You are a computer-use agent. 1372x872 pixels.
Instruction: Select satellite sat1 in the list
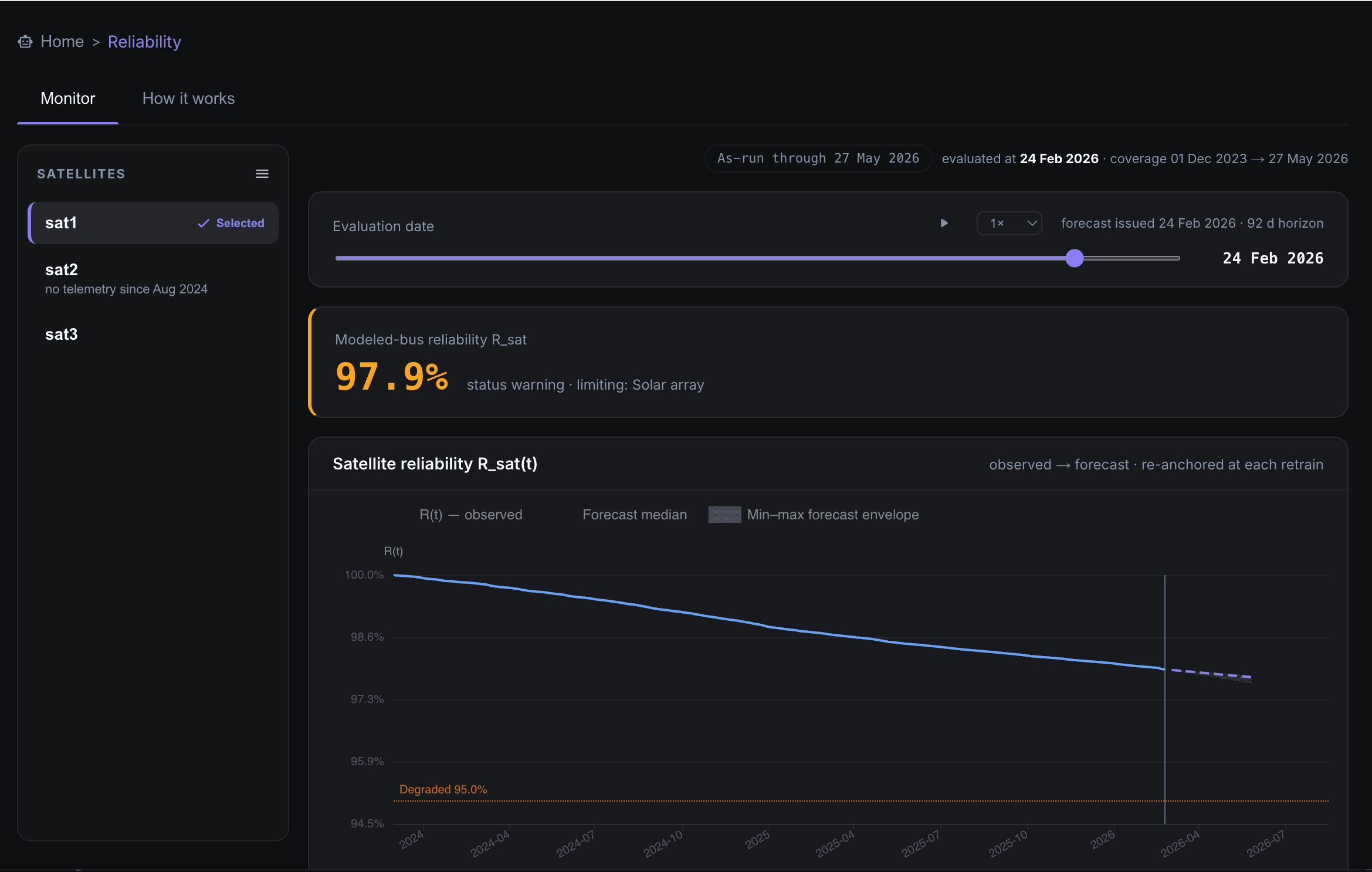(x=154, y=223)
